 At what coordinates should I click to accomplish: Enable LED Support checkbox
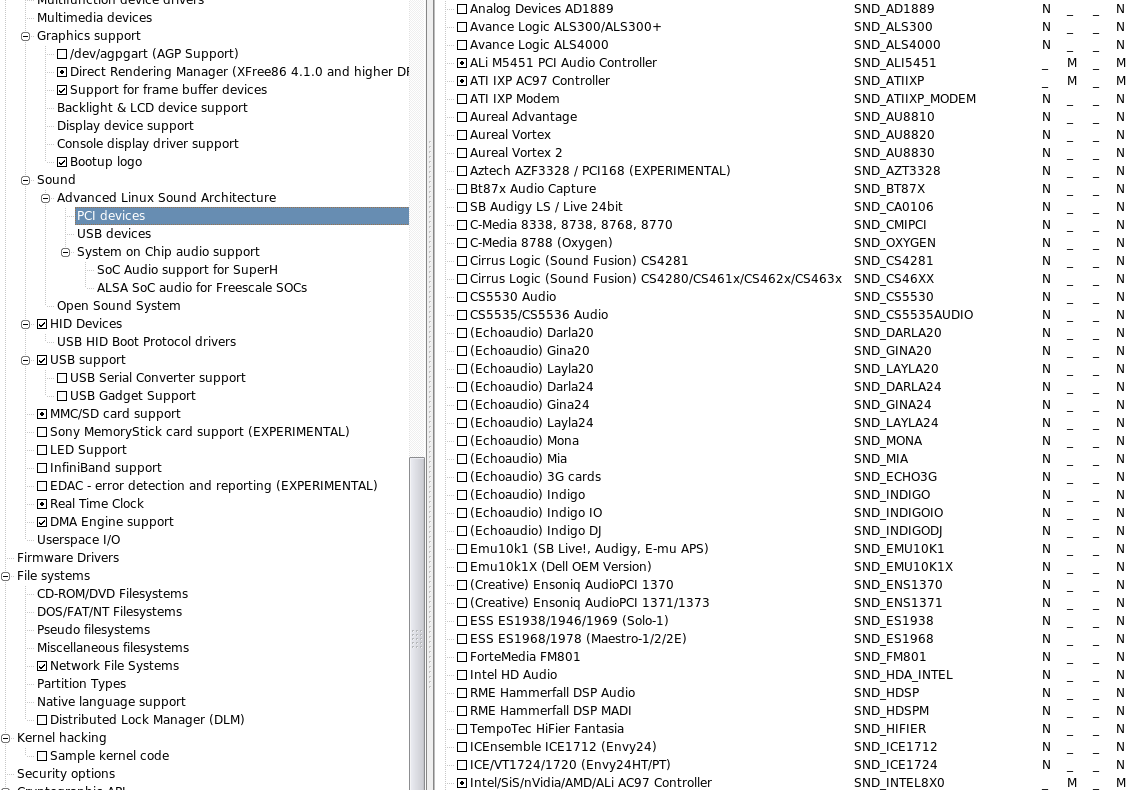(x=42, y=450)
